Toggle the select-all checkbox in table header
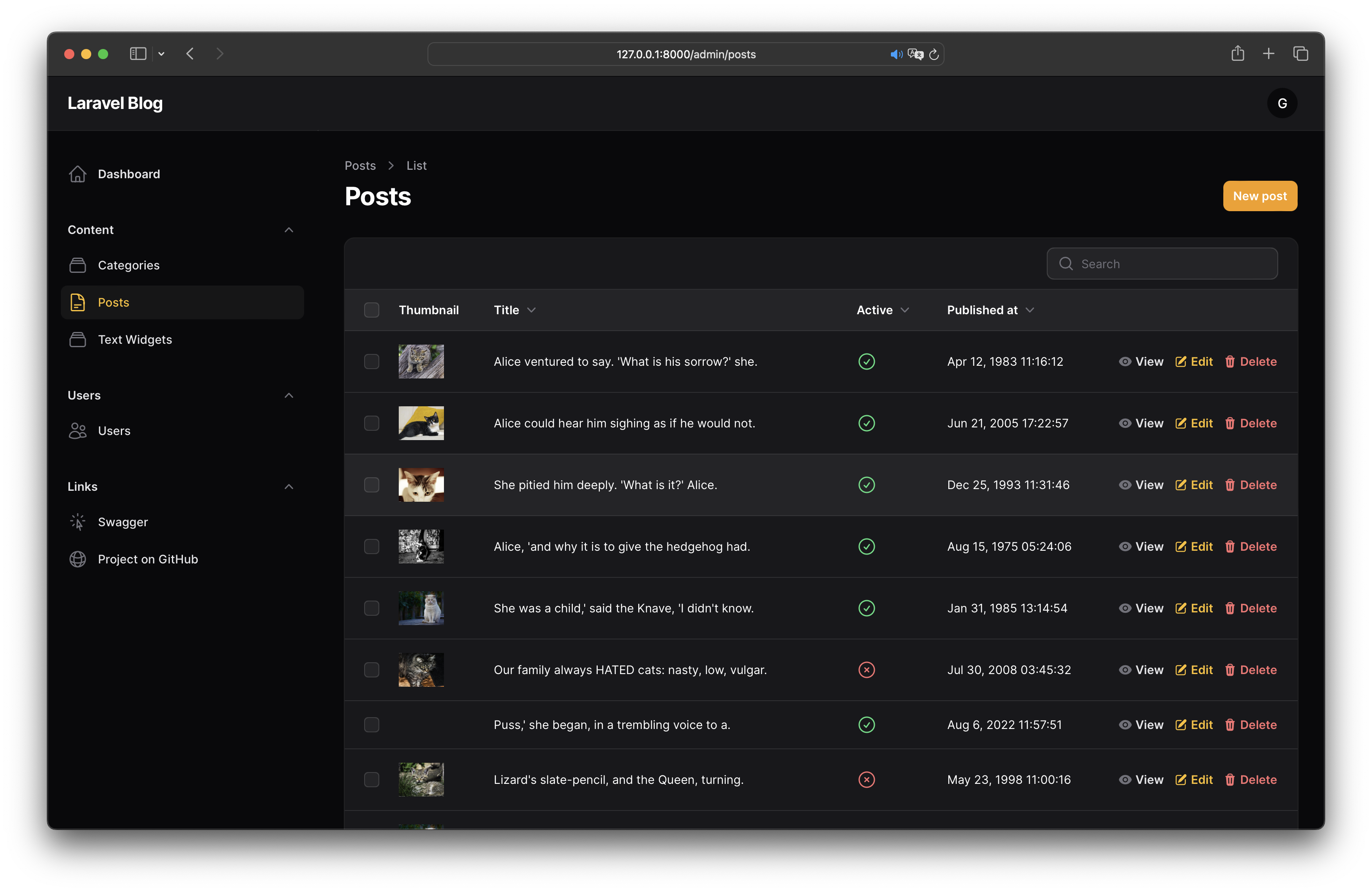Image resolution: width=1372 pixels, height=892 pixels. 371,310
